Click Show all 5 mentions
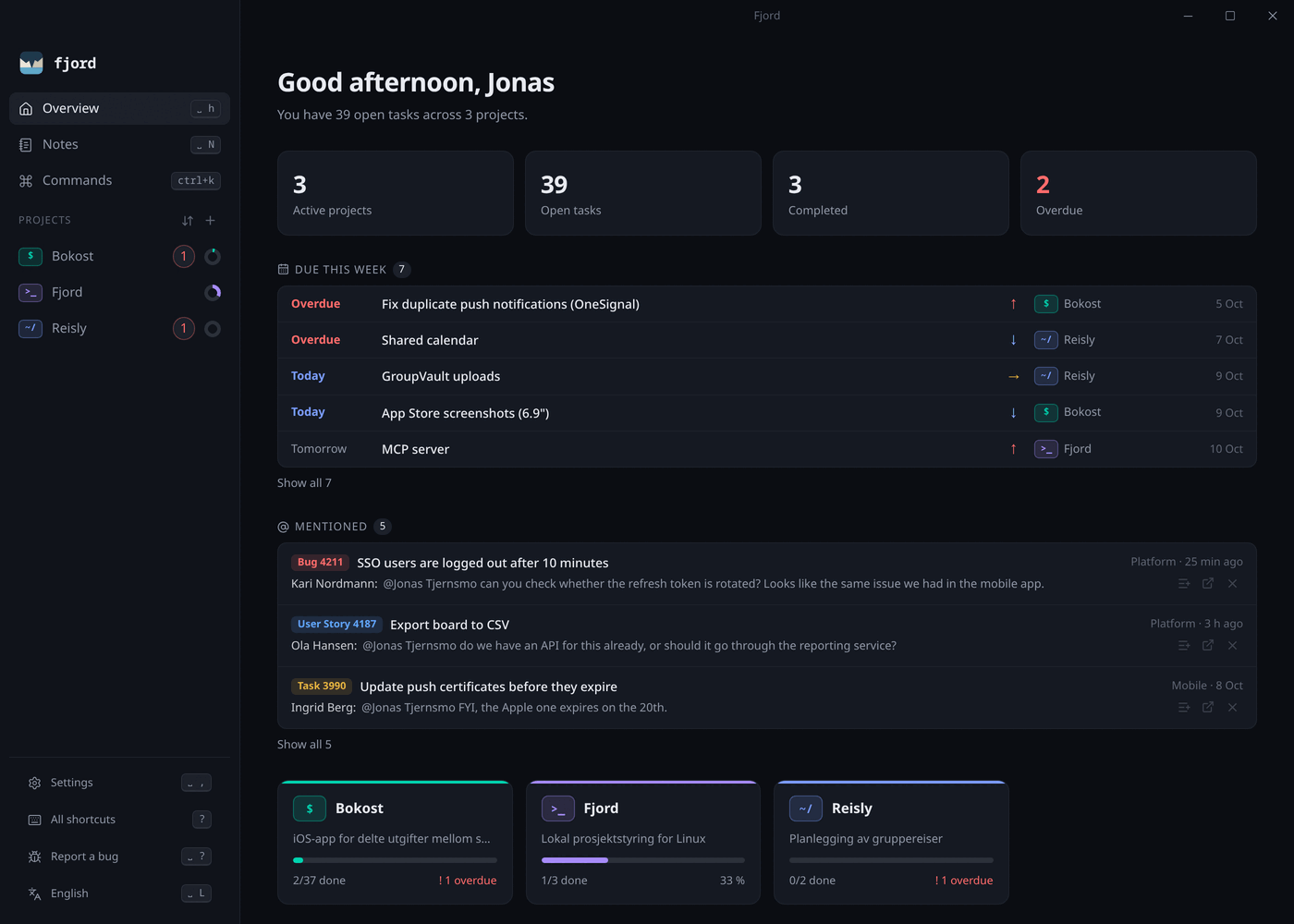This screenshot has height=924, width=1294. coord(304,745)
